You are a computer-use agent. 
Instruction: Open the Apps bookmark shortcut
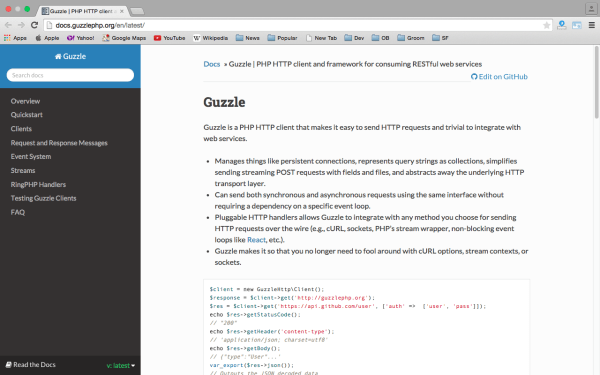point(15,38)
